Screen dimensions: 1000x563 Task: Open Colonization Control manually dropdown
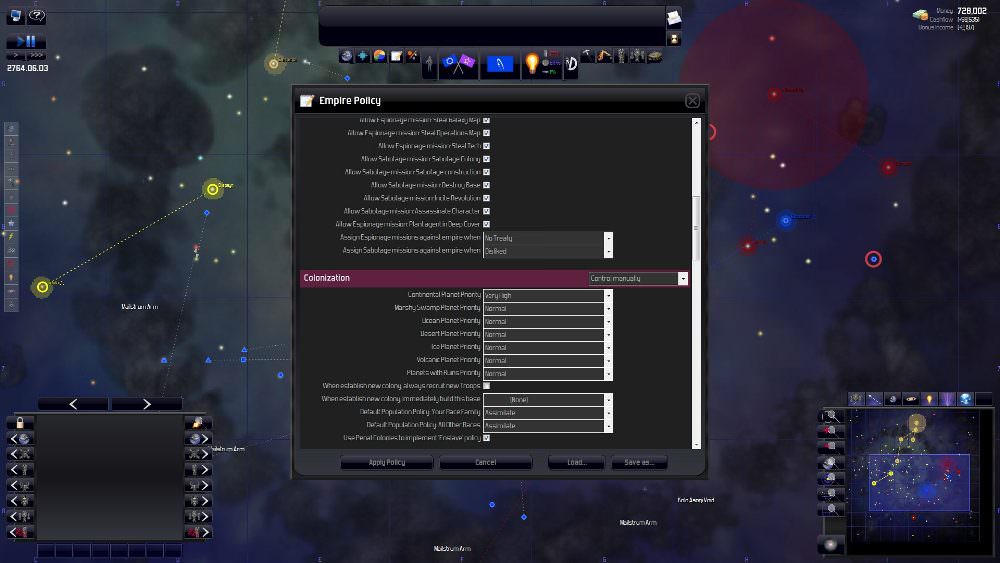tap(638, 279)
